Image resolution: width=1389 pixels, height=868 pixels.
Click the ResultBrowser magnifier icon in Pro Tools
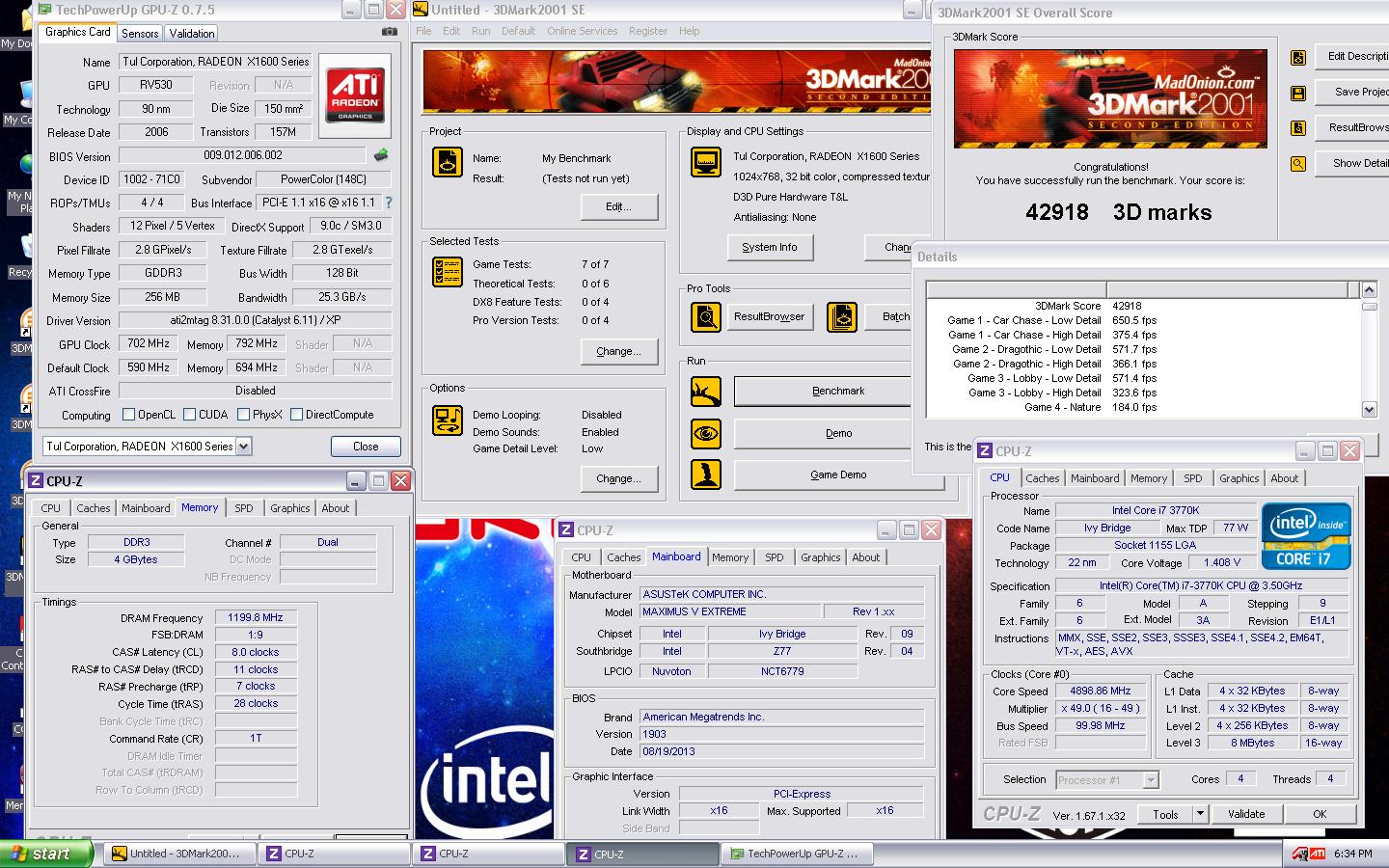(x=706, y=316)
